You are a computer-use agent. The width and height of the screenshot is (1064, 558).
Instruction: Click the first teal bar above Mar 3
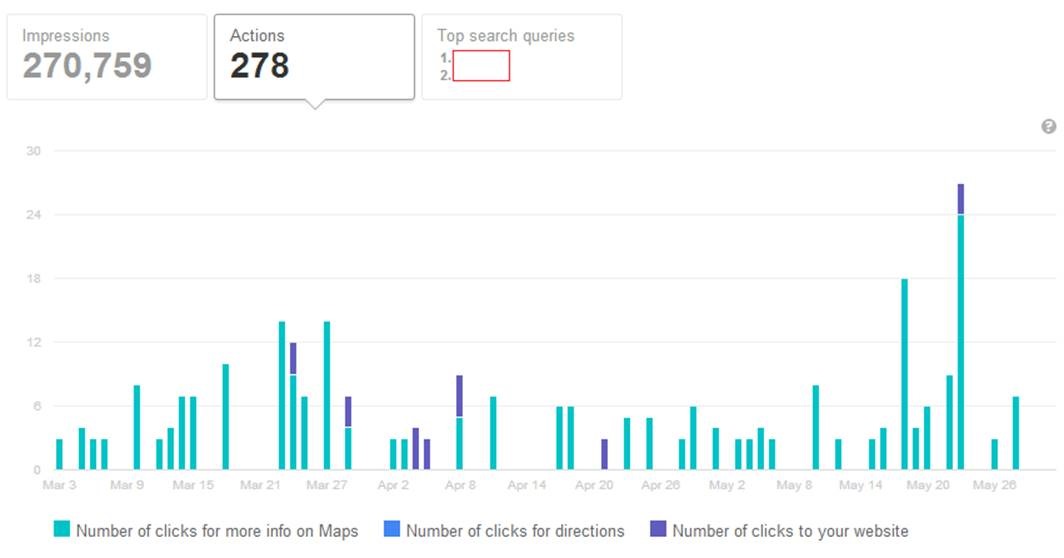(x=59, y=454)
